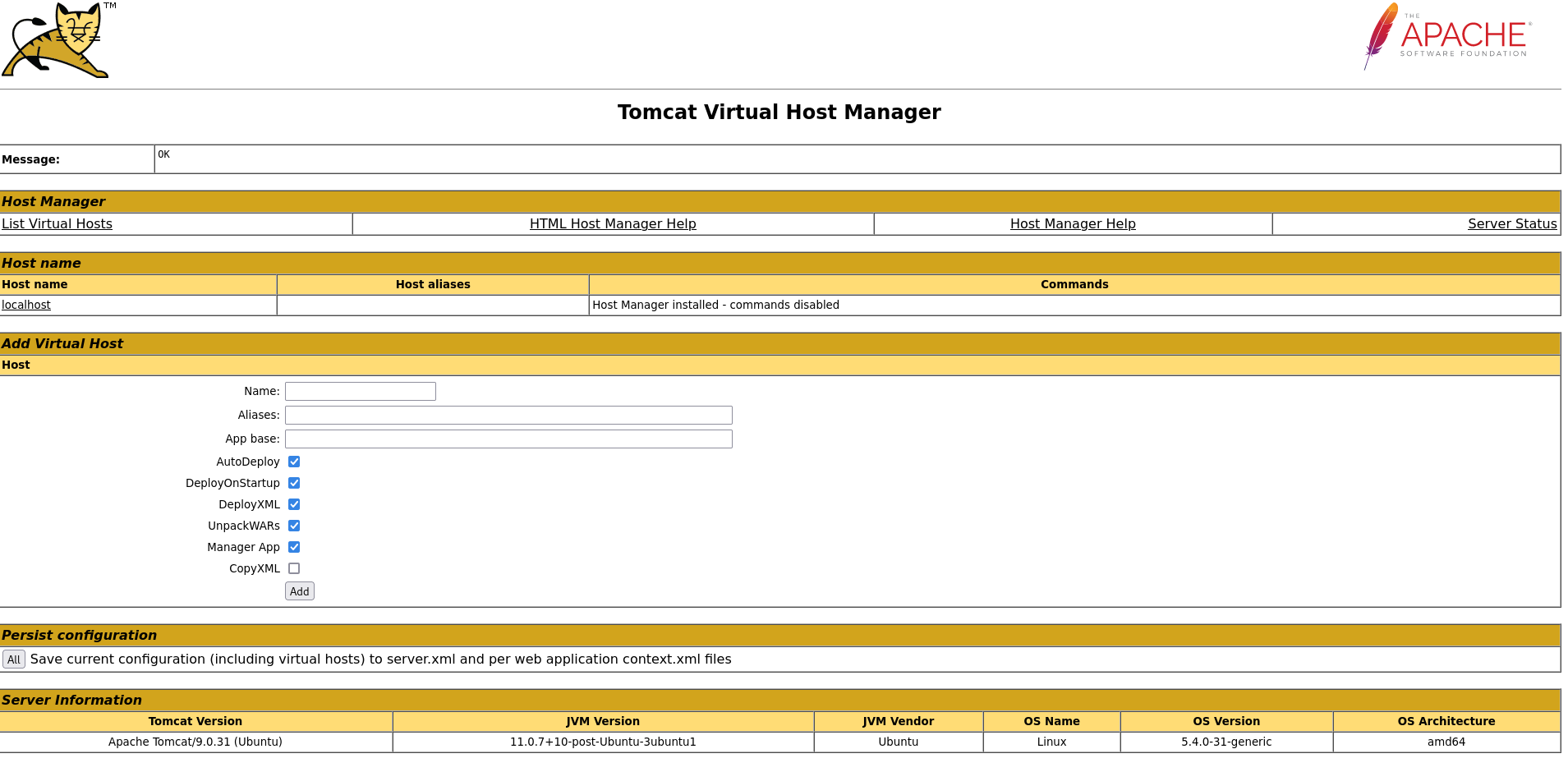Select the 'OK' message text
Screen dimensions: 1568x772
pos(164,154)
